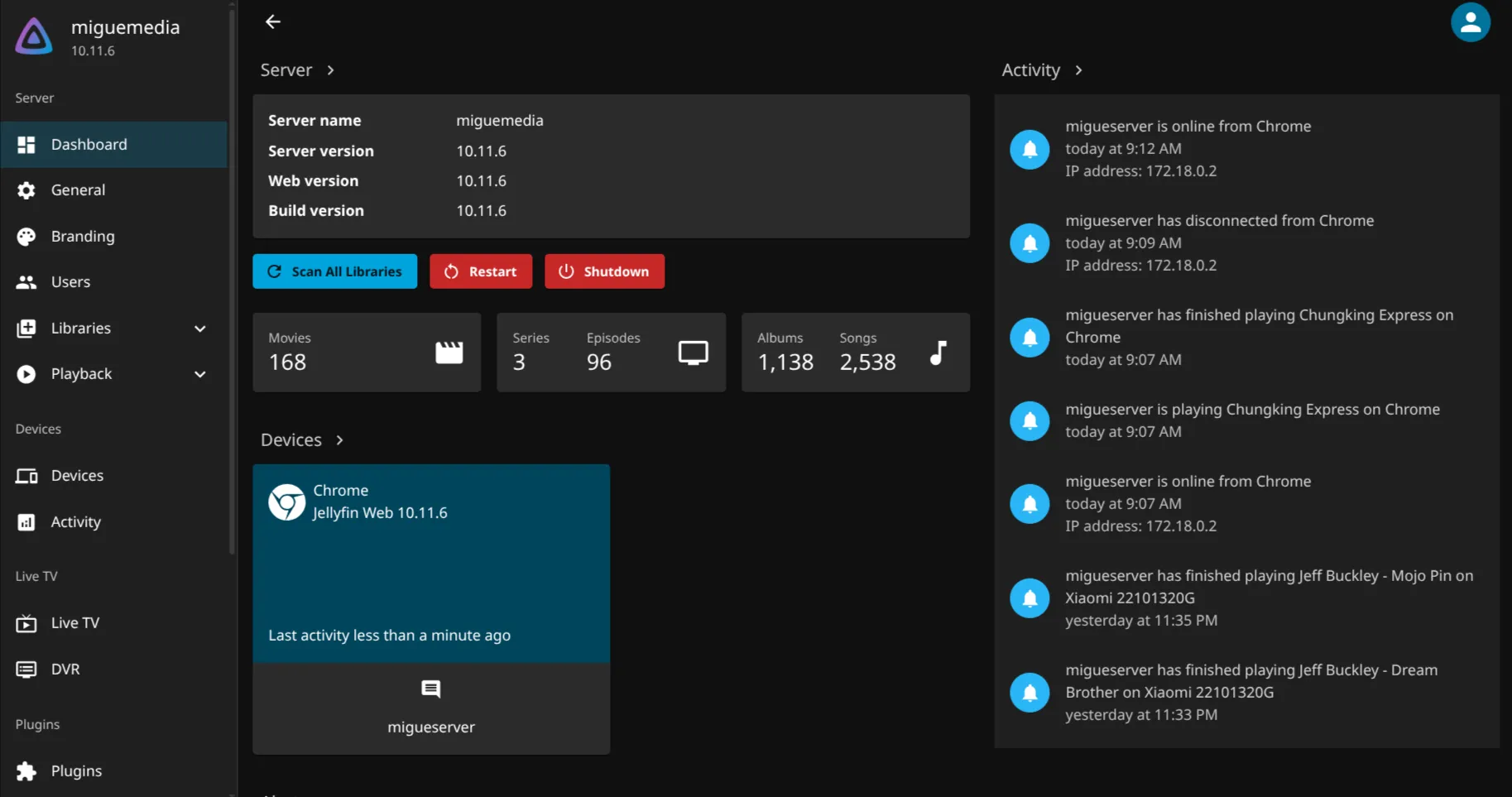The image size is (1512, 797).
Task: Click the migueserver user name
Action: coord(431,727)
